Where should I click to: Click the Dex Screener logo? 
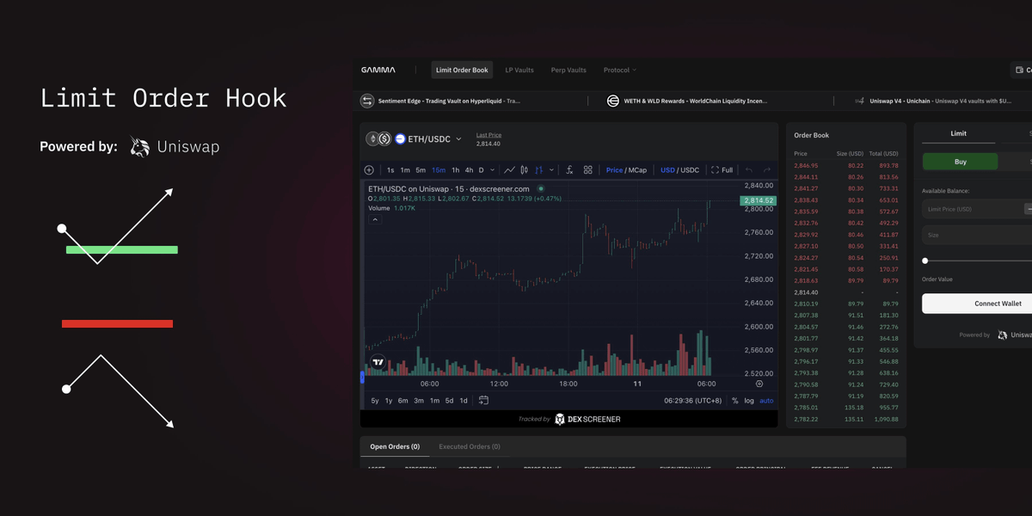point(587,419)
